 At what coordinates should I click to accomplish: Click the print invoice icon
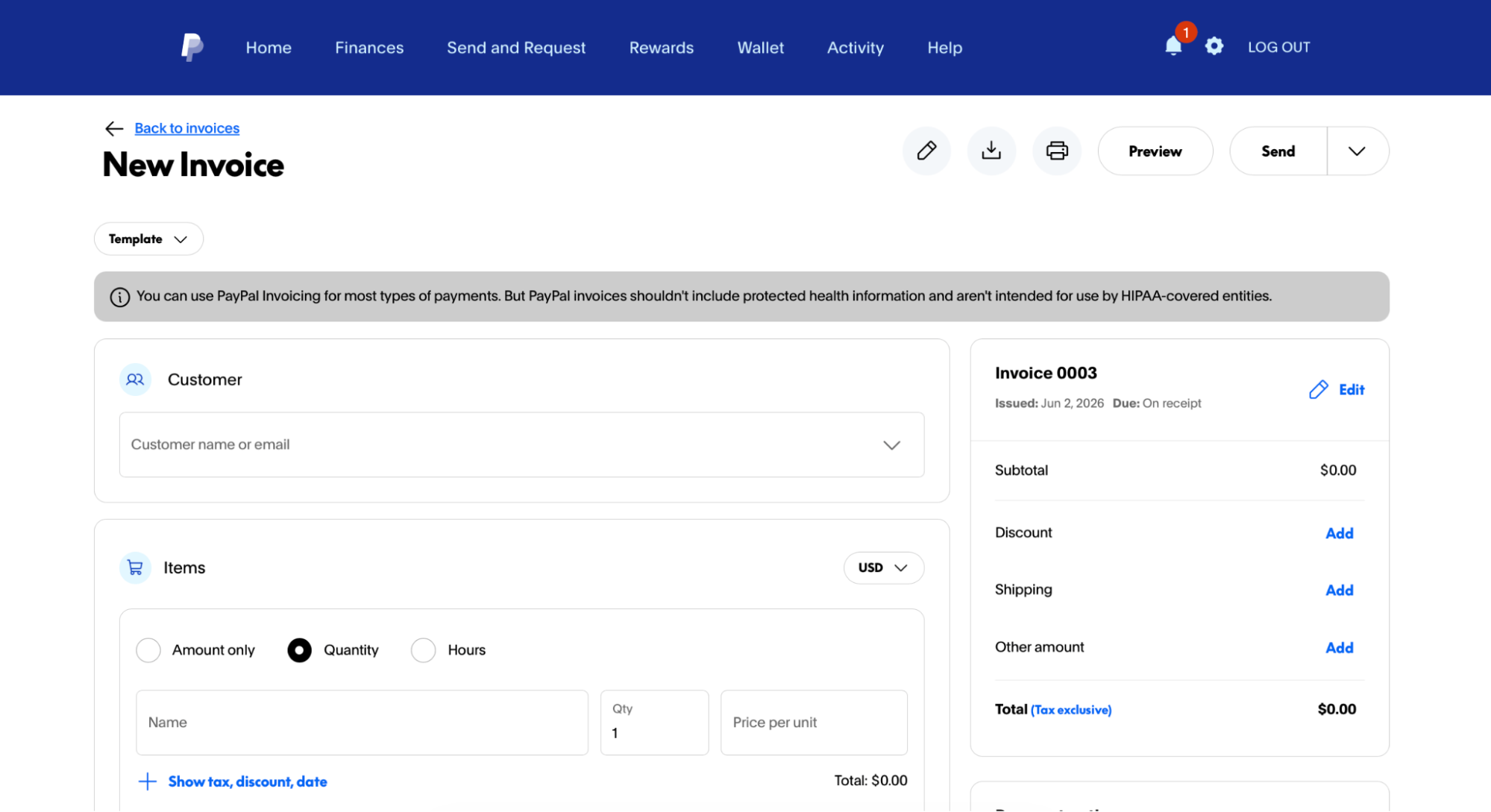pos(1057,151)
